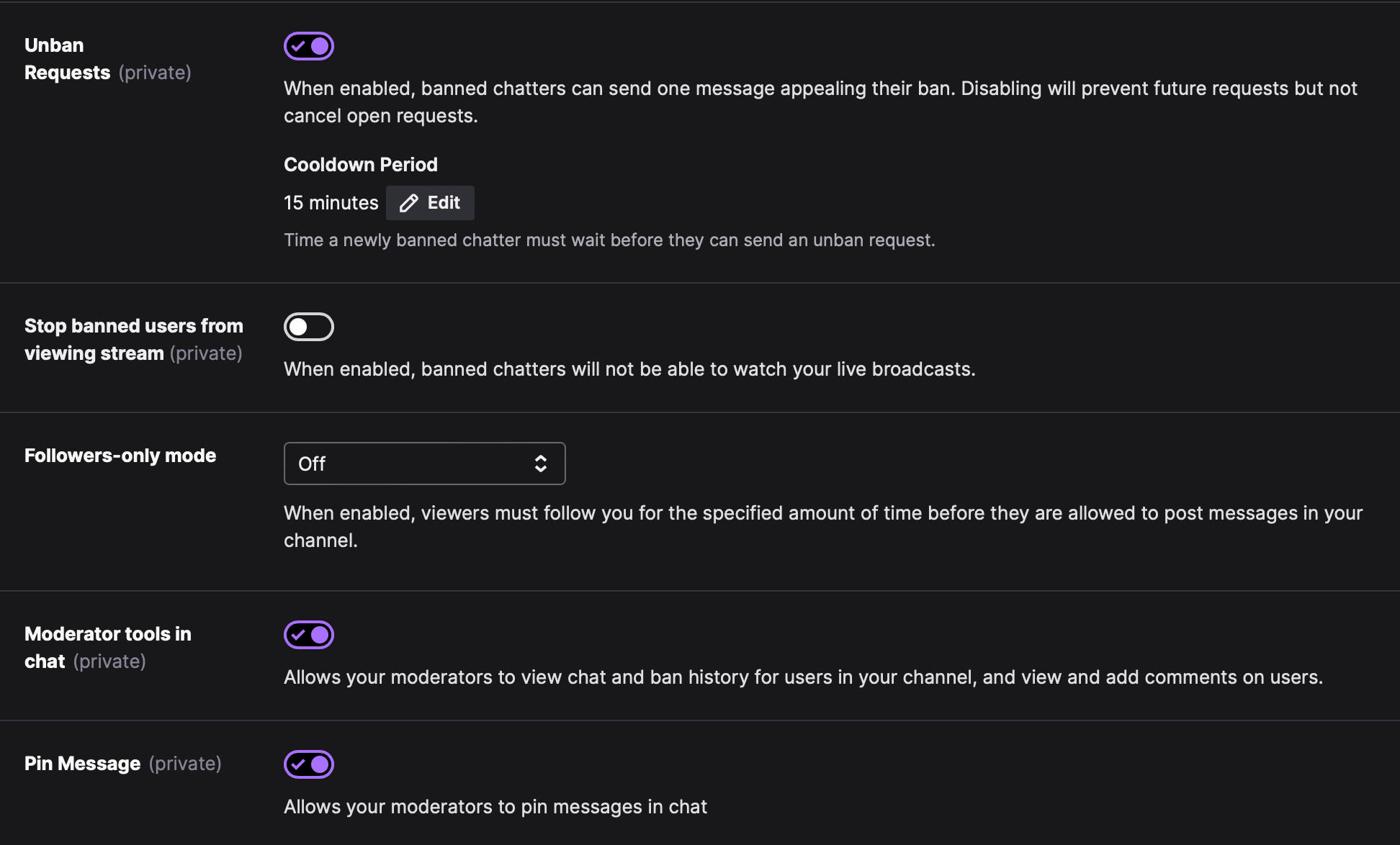
Task: Click the checkmark inside Unban Requests switch
Action: (x=298, y=46)
